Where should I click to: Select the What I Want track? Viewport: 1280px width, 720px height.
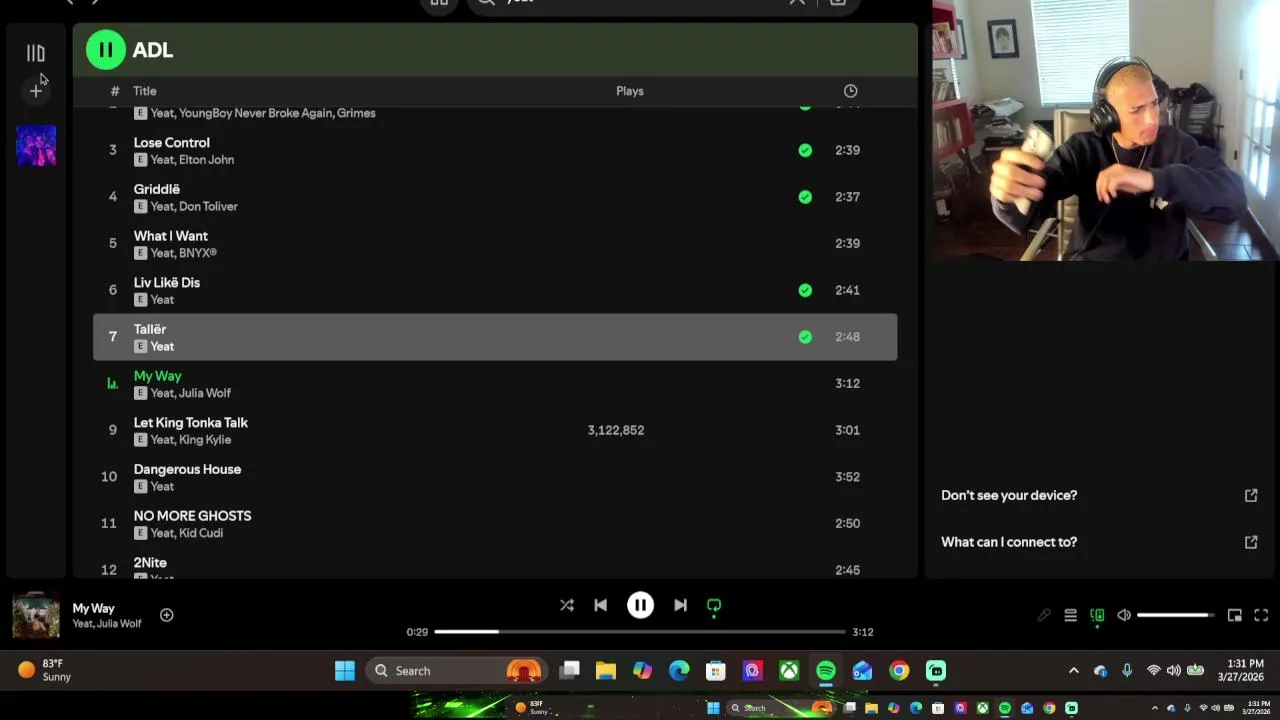[495, 243]
